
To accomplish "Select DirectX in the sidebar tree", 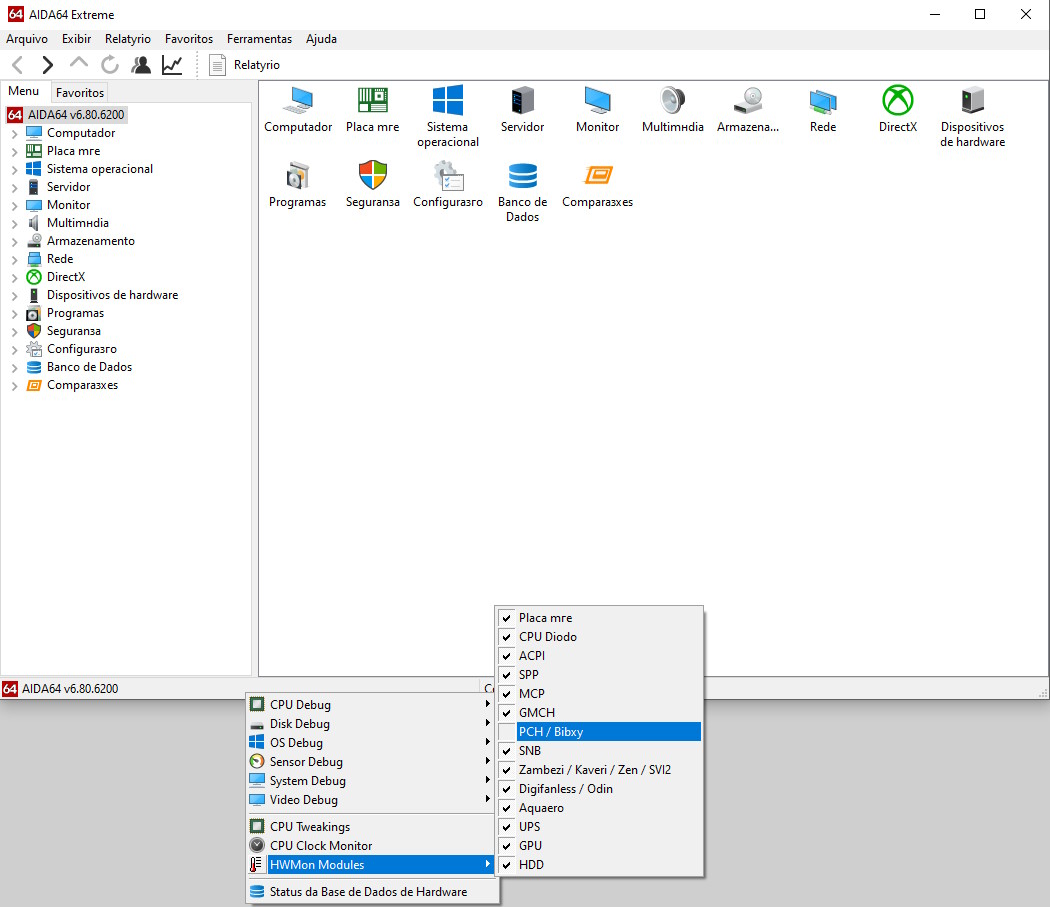I will 66,277.
